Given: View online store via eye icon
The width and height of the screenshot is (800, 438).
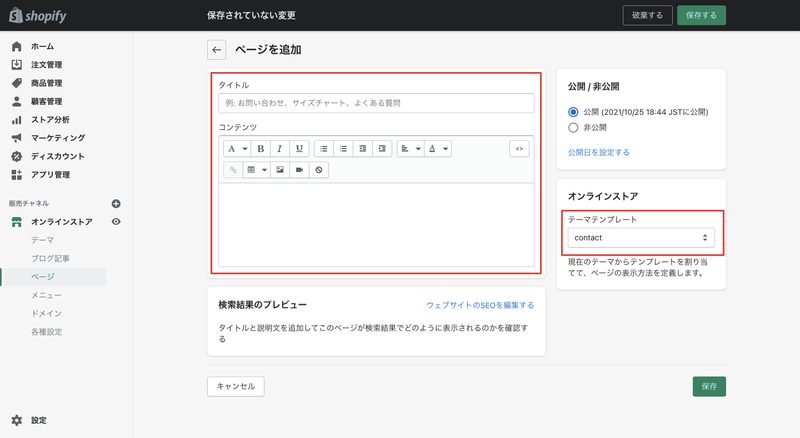Looking at the screenshot, I should (116, 222).
